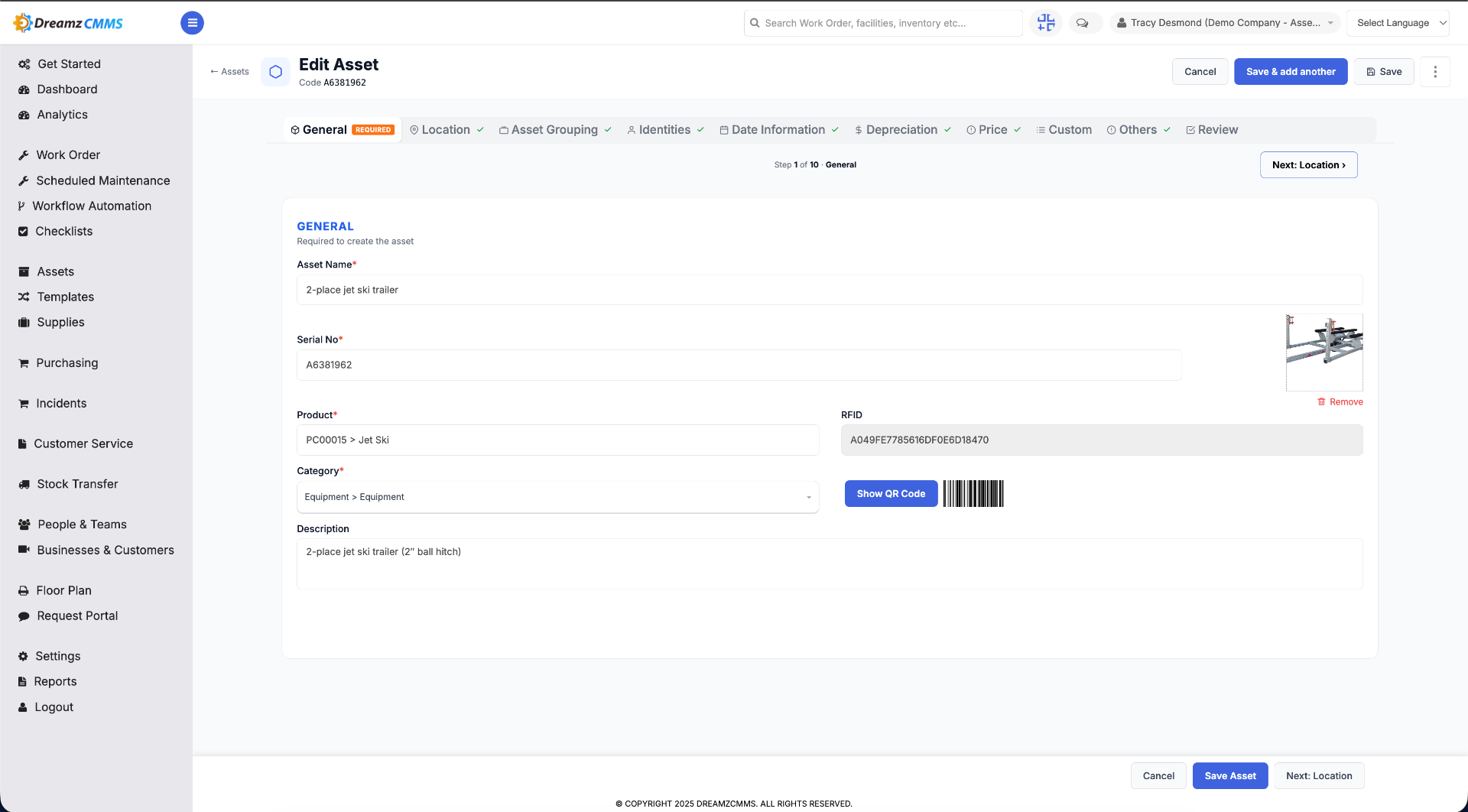Click the Checklists checkbox icon

pyautogui.click(x=23, y=231)
